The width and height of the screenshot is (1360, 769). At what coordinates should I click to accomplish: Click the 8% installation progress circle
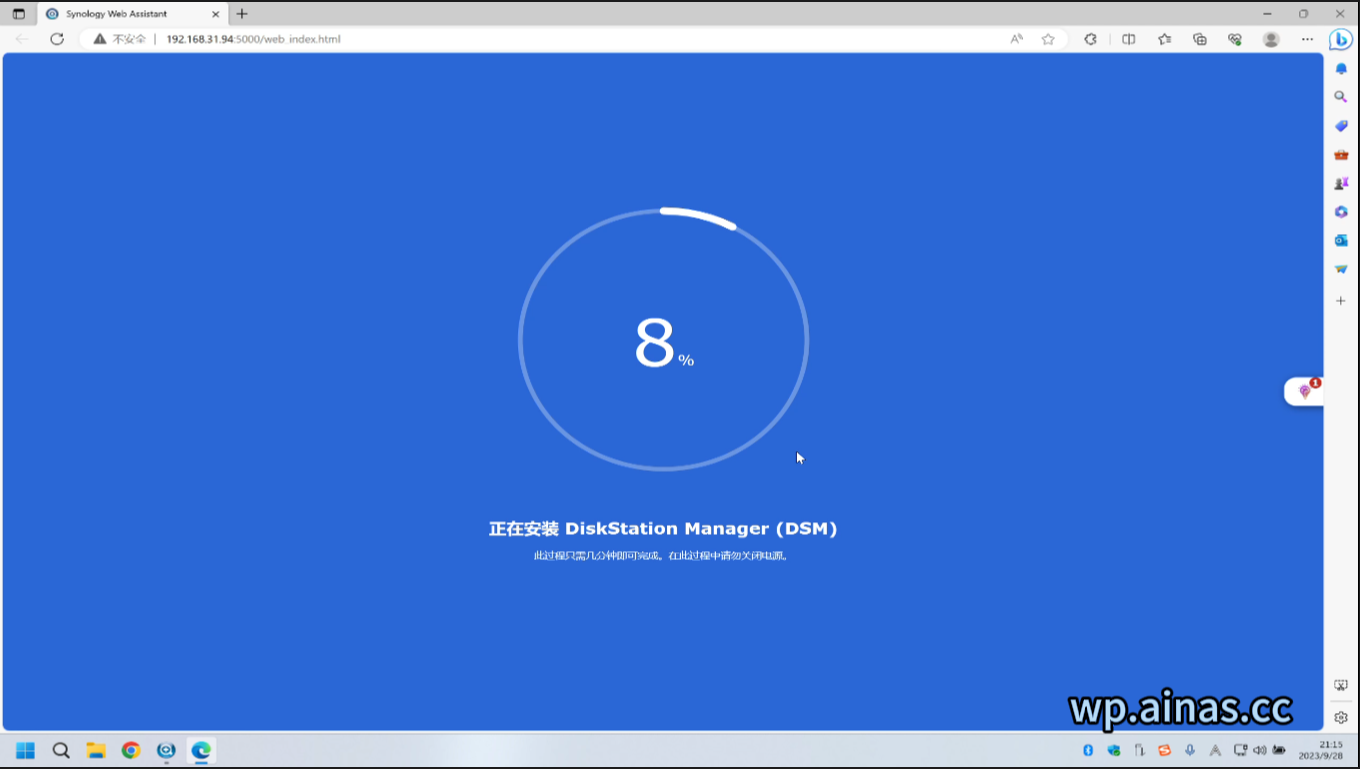(663, 340)
